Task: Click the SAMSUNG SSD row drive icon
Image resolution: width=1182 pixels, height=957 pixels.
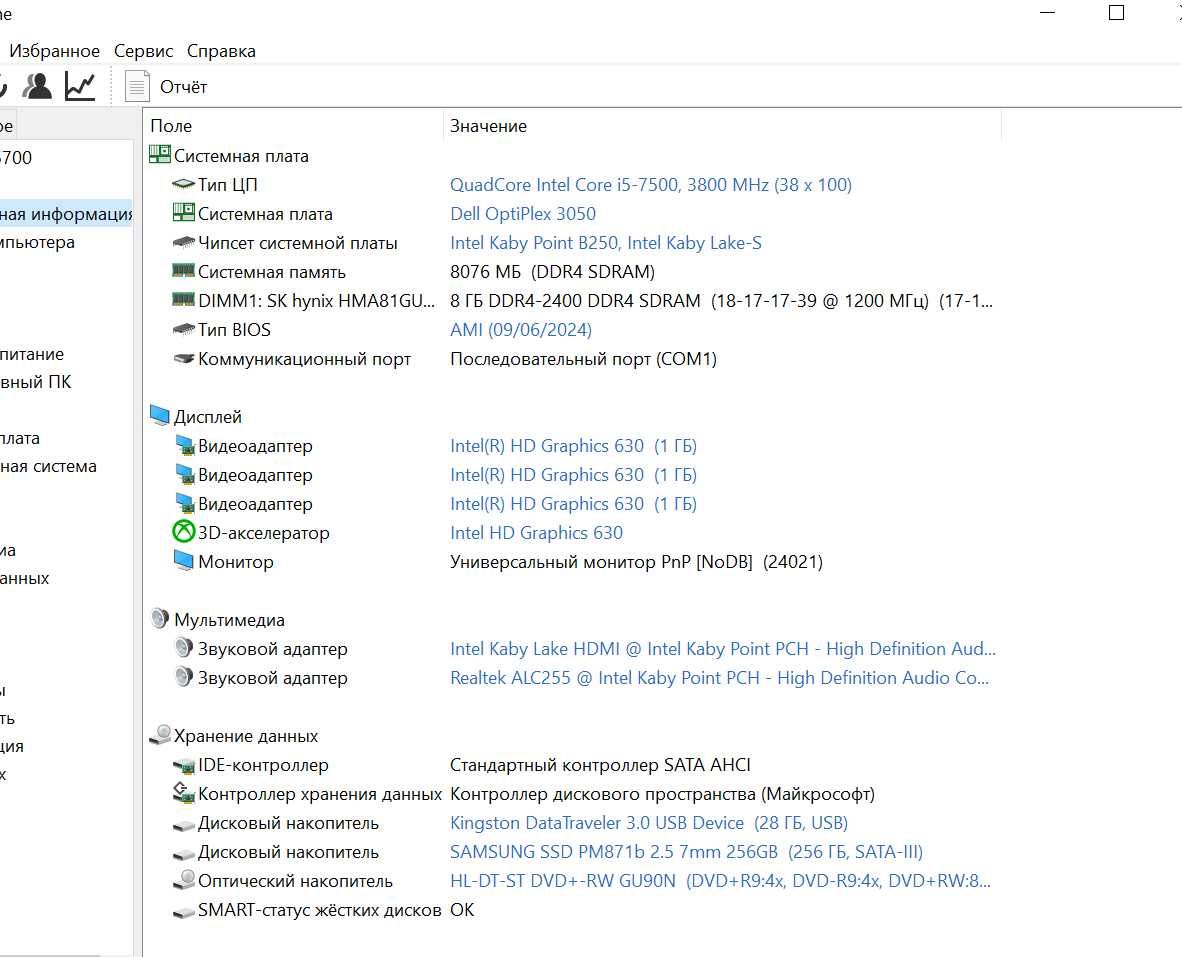Action: 183,855
